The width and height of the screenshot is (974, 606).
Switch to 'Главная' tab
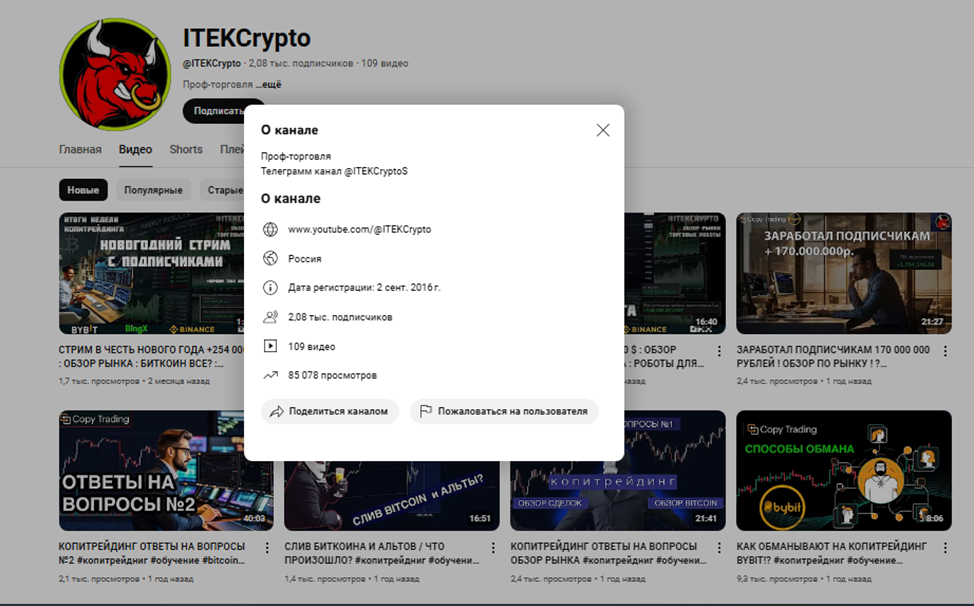80,150
